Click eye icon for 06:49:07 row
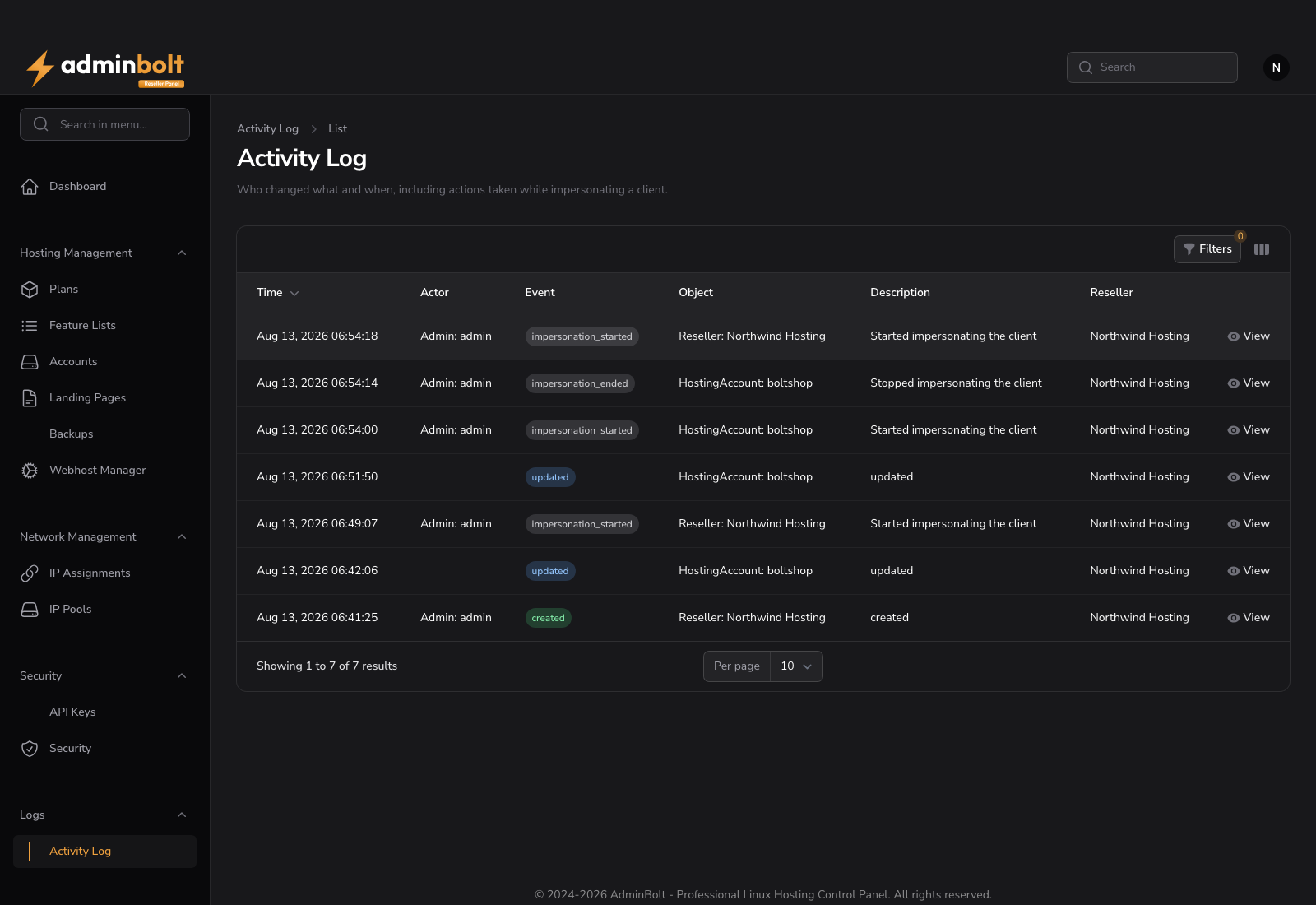This screenshot has height=905, width=1316. pos(1234,524)
